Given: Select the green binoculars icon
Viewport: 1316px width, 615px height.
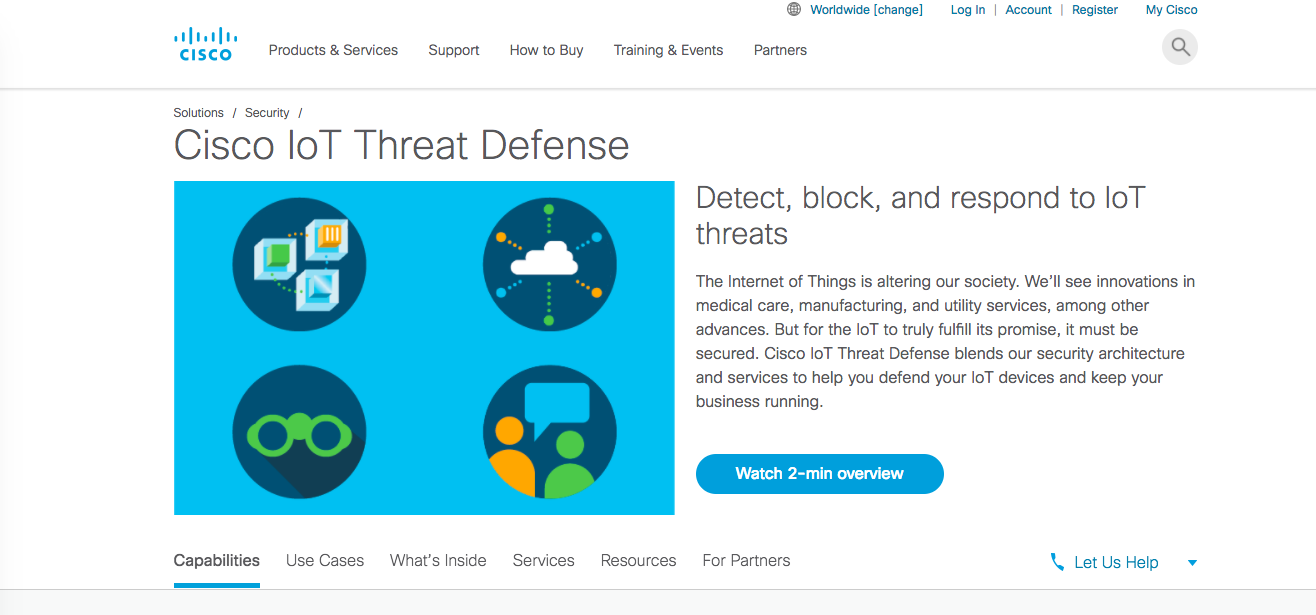Looking at the screenshot, I should pyautogui.click(x=299, y=432).
